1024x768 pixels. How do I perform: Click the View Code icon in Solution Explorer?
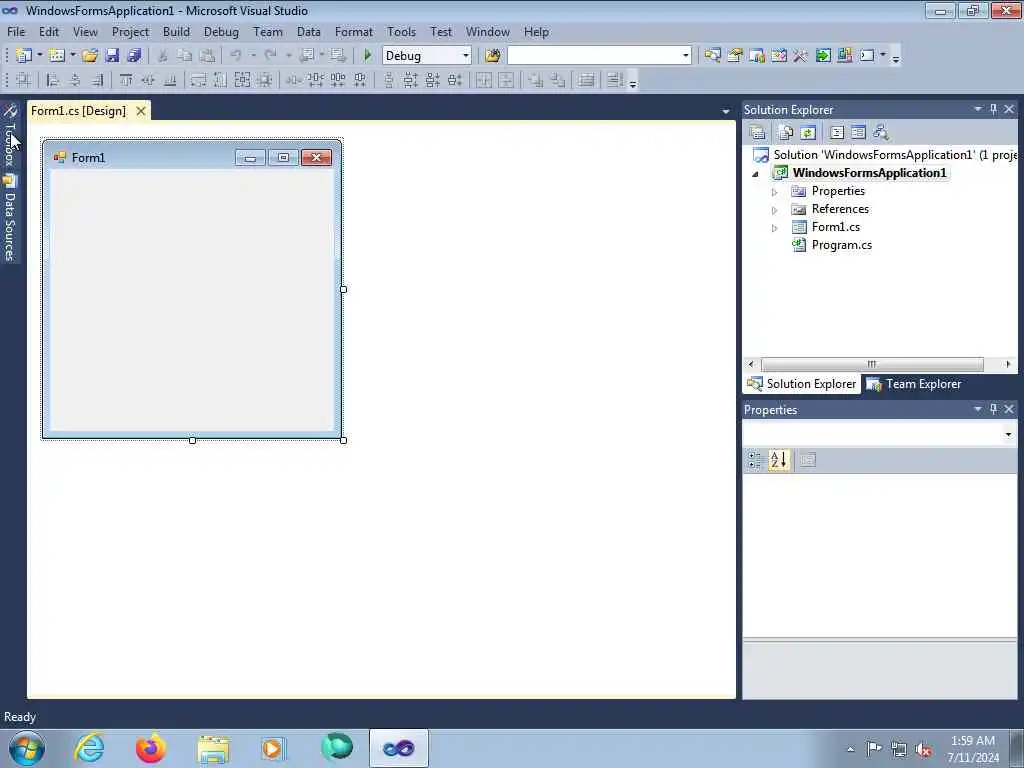pyautogui.click(x=837, y=133)
